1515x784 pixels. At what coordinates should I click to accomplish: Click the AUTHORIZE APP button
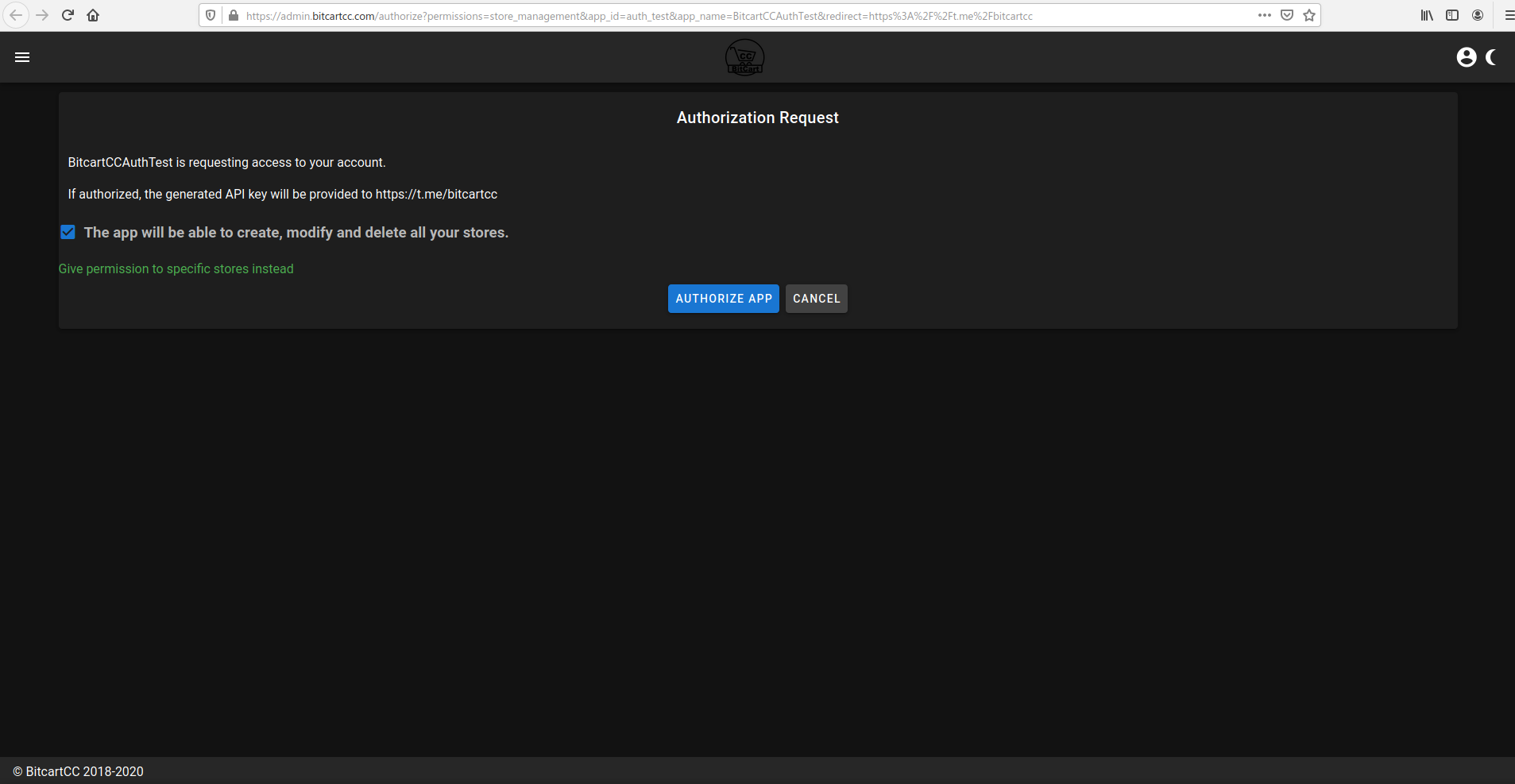point(724,299)
